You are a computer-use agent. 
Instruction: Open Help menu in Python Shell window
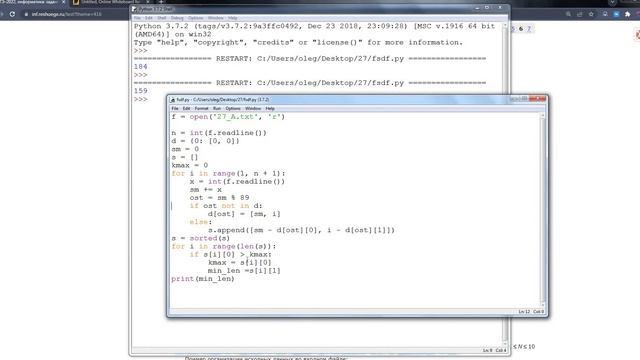coord(232,18)
